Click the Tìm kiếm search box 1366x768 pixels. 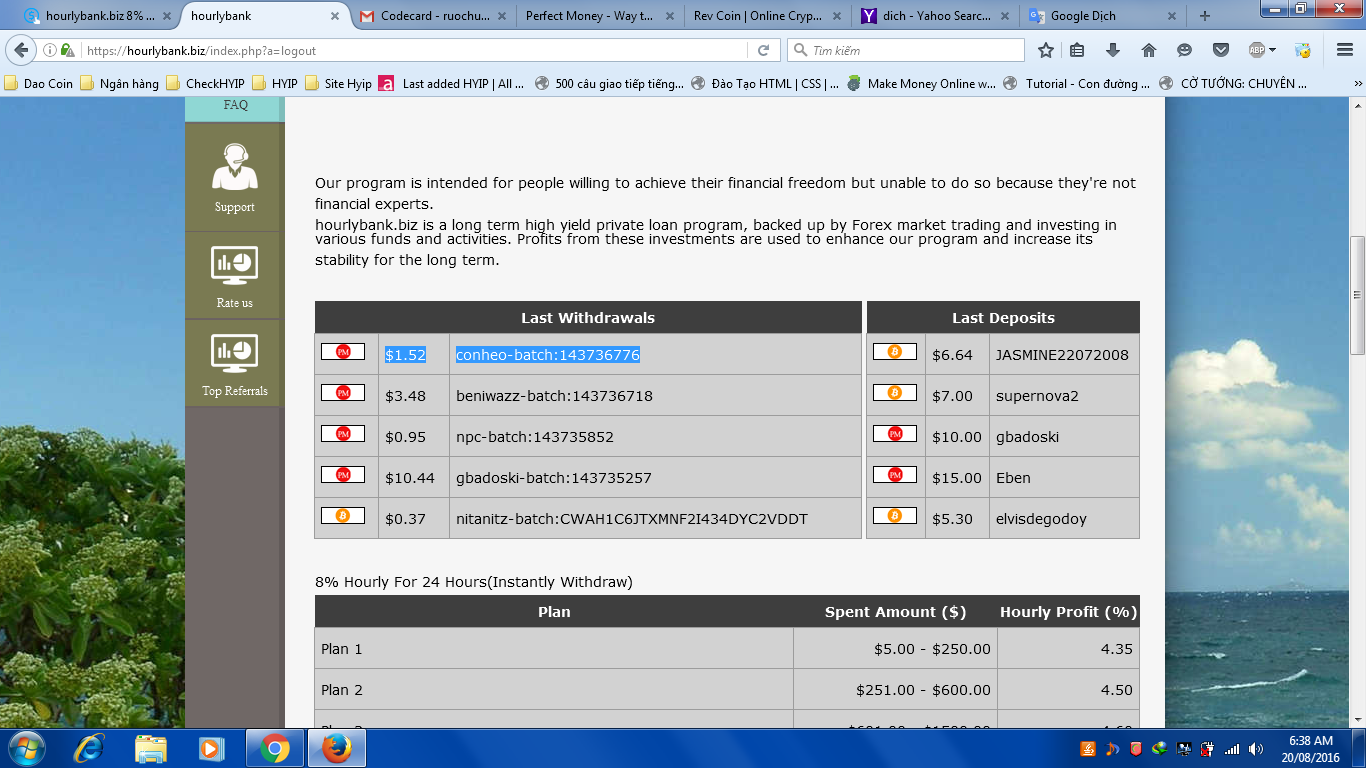click(906, 50)
